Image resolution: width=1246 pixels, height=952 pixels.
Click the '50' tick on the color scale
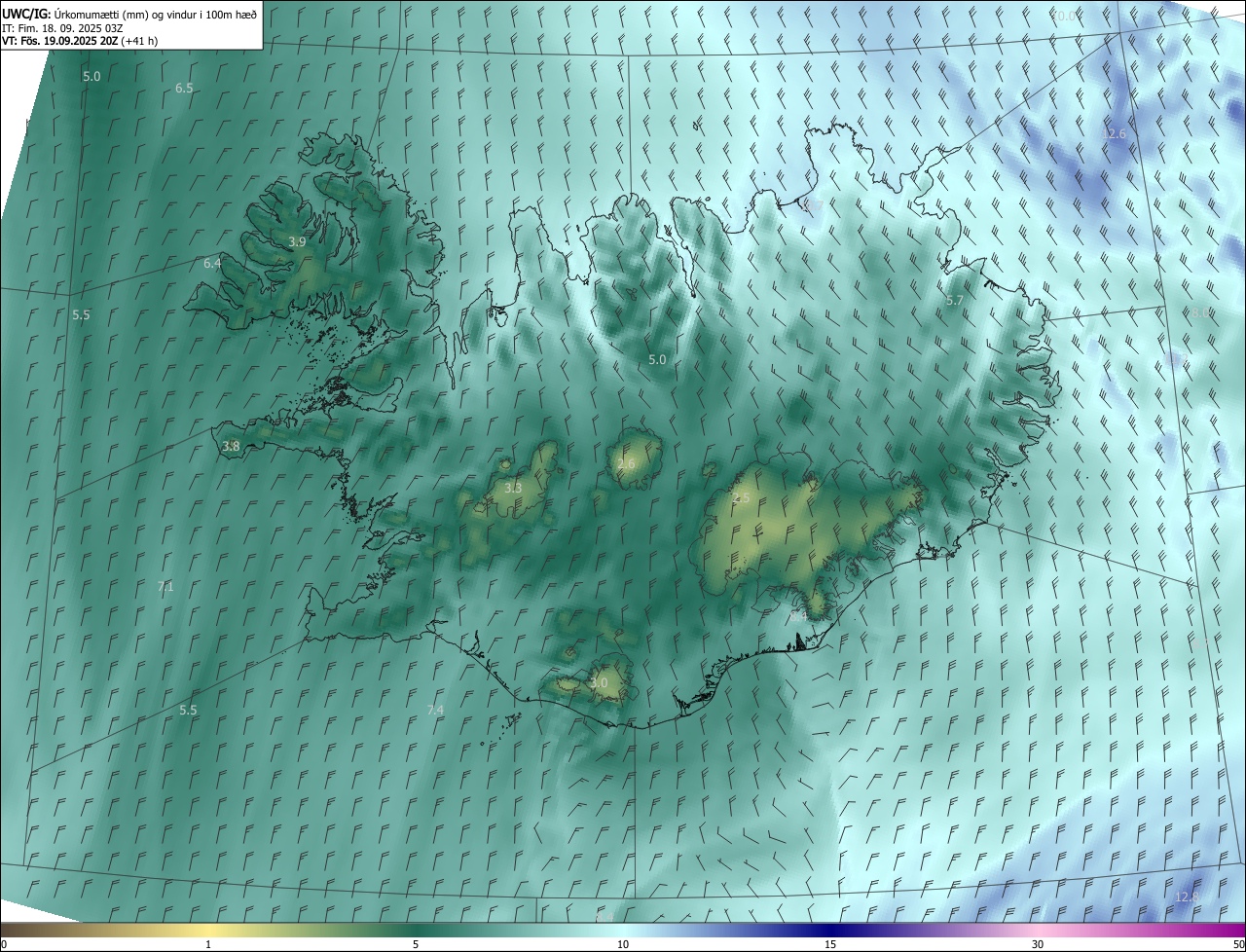1238,945
